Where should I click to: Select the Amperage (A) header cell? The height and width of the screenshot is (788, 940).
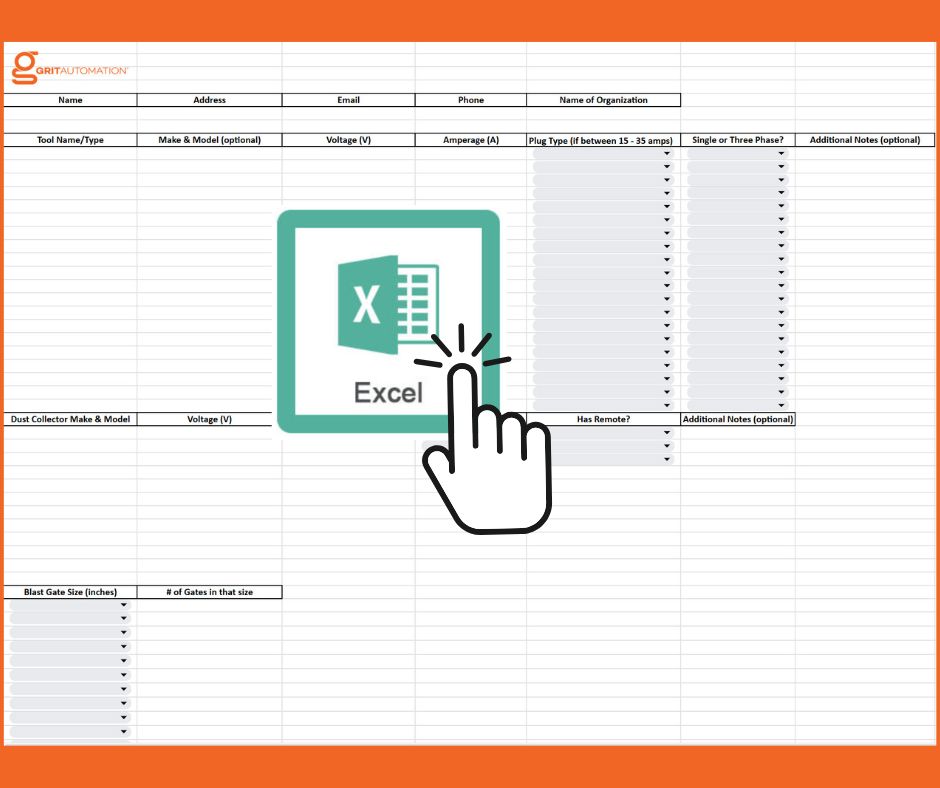coord(471,140)
